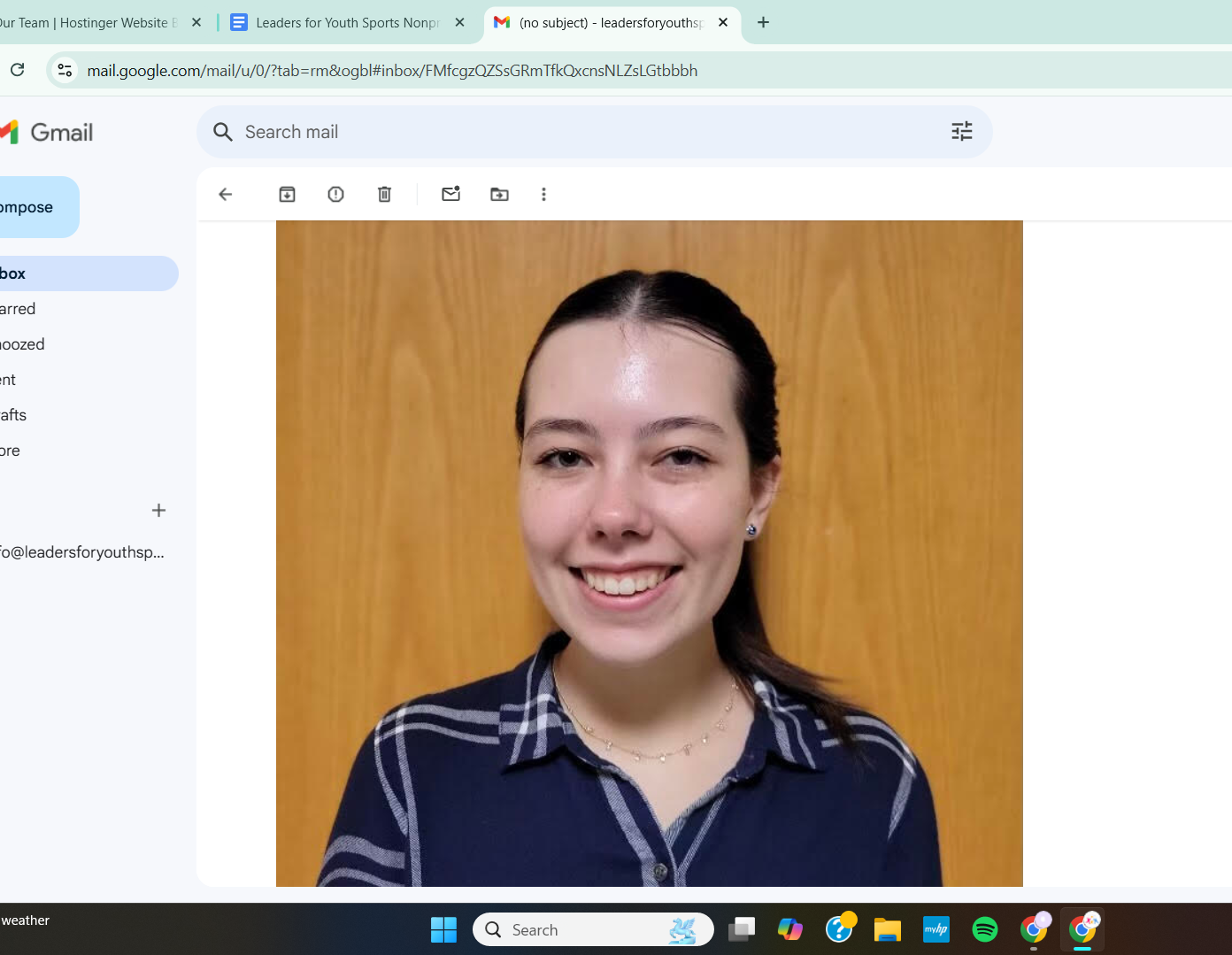Open the active Chrome window taskbar icon
The height and width of the screenshot is (955, 1232).
pos(1082,930)
